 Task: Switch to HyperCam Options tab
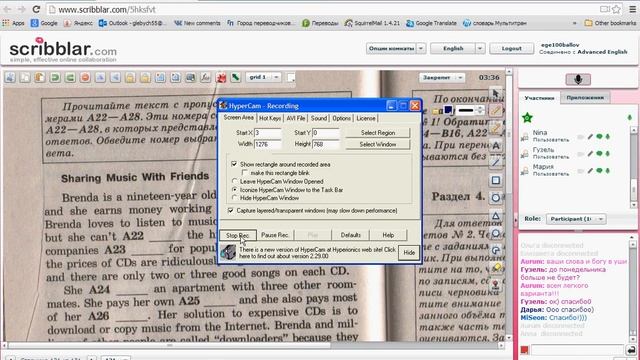[341, 118]
